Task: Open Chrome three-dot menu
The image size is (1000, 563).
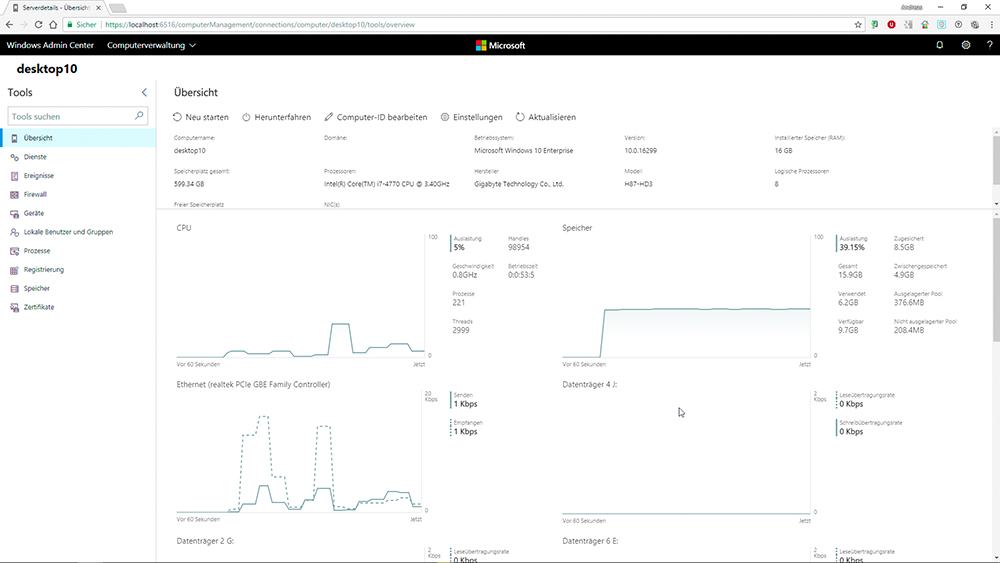Action: [990, 24]
